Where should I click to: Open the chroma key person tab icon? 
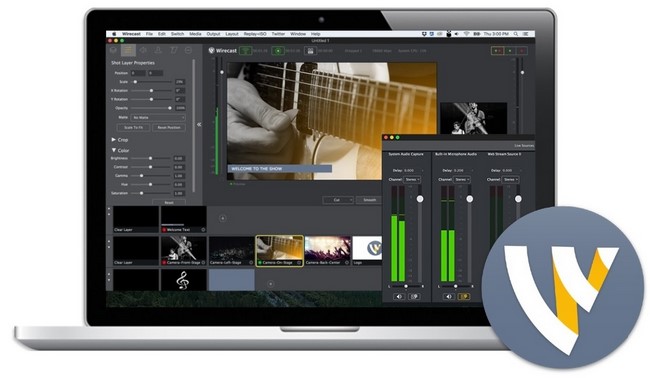(x=158, y=50)
